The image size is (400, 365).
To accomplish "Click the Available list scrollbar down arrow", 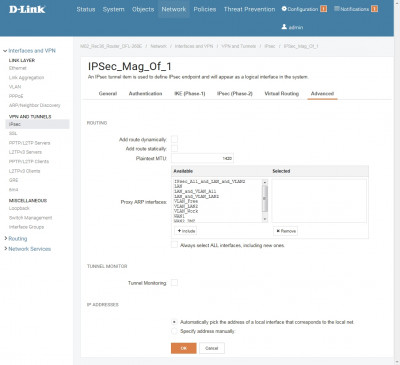I will pyautogui.click(x=265, y=219).
